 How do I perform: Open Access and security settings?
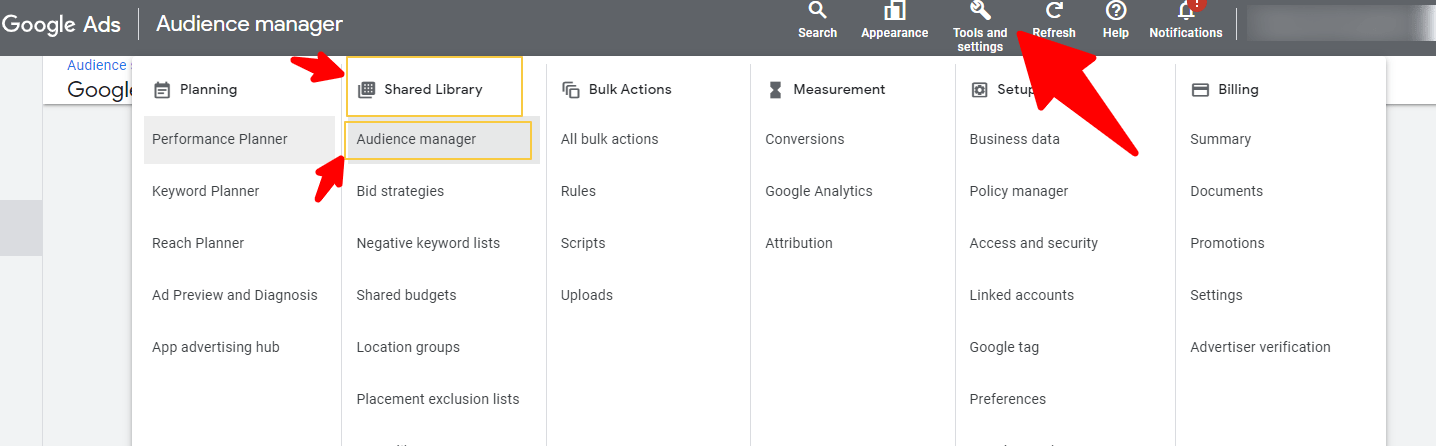click(x=1033, y=243)
